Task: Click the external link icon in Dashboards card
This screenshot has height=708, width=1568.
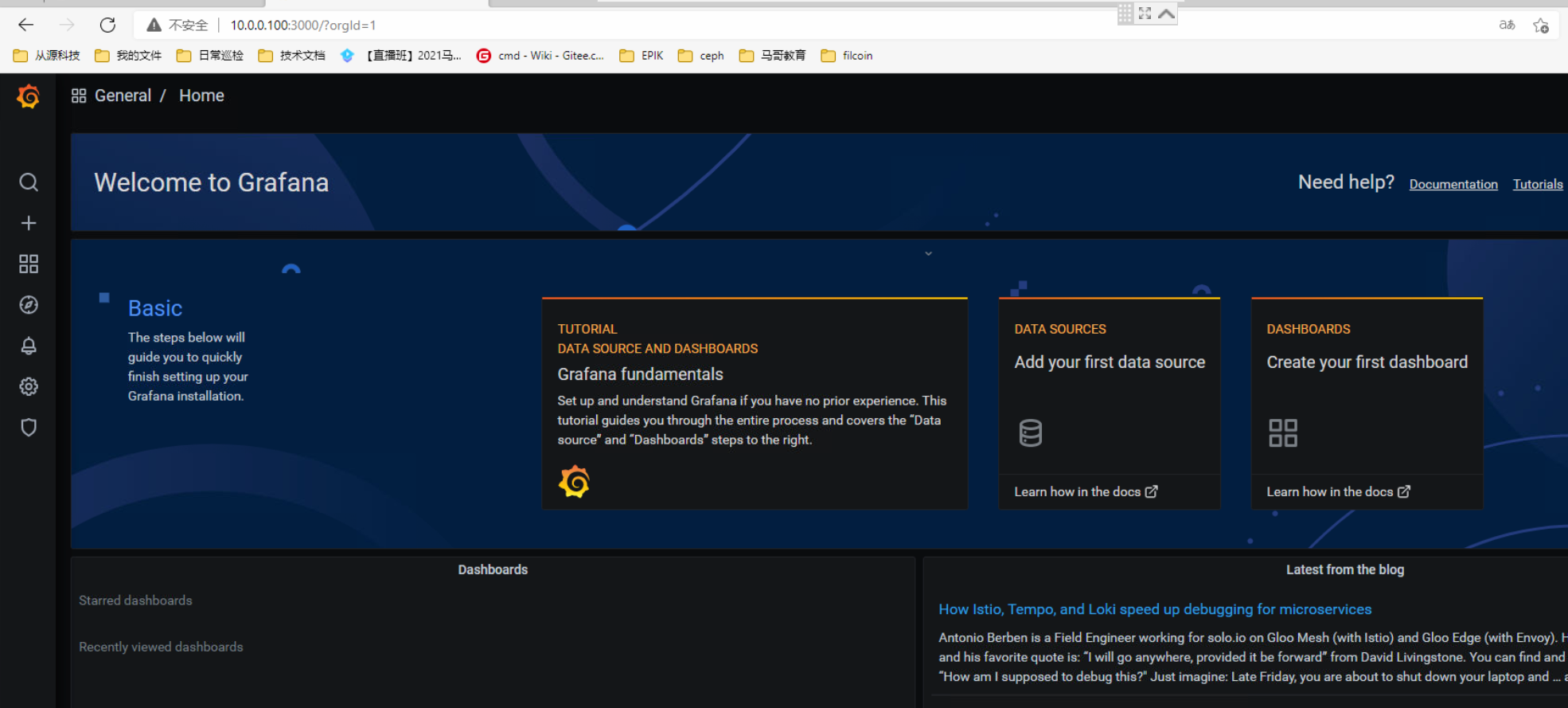Action: pos(1404,492)
